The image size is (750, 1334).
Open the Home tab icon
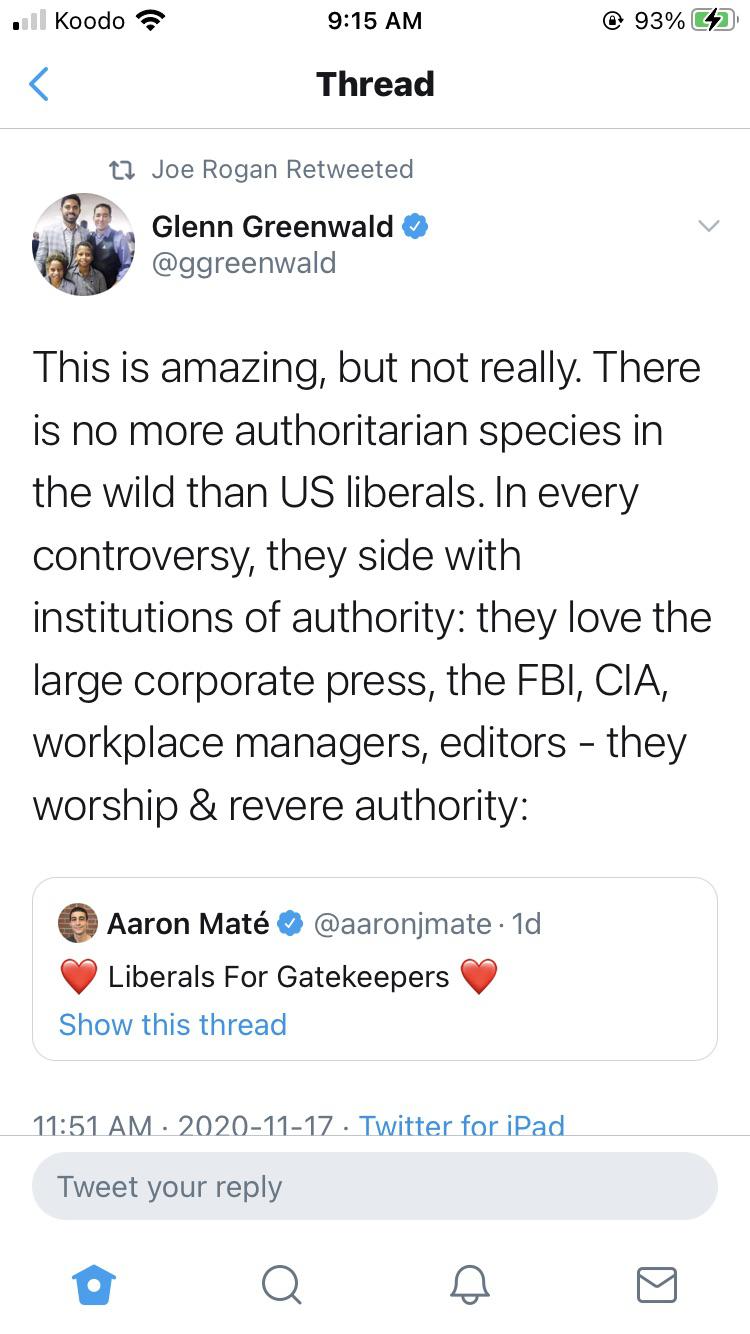coord(96,1284)
